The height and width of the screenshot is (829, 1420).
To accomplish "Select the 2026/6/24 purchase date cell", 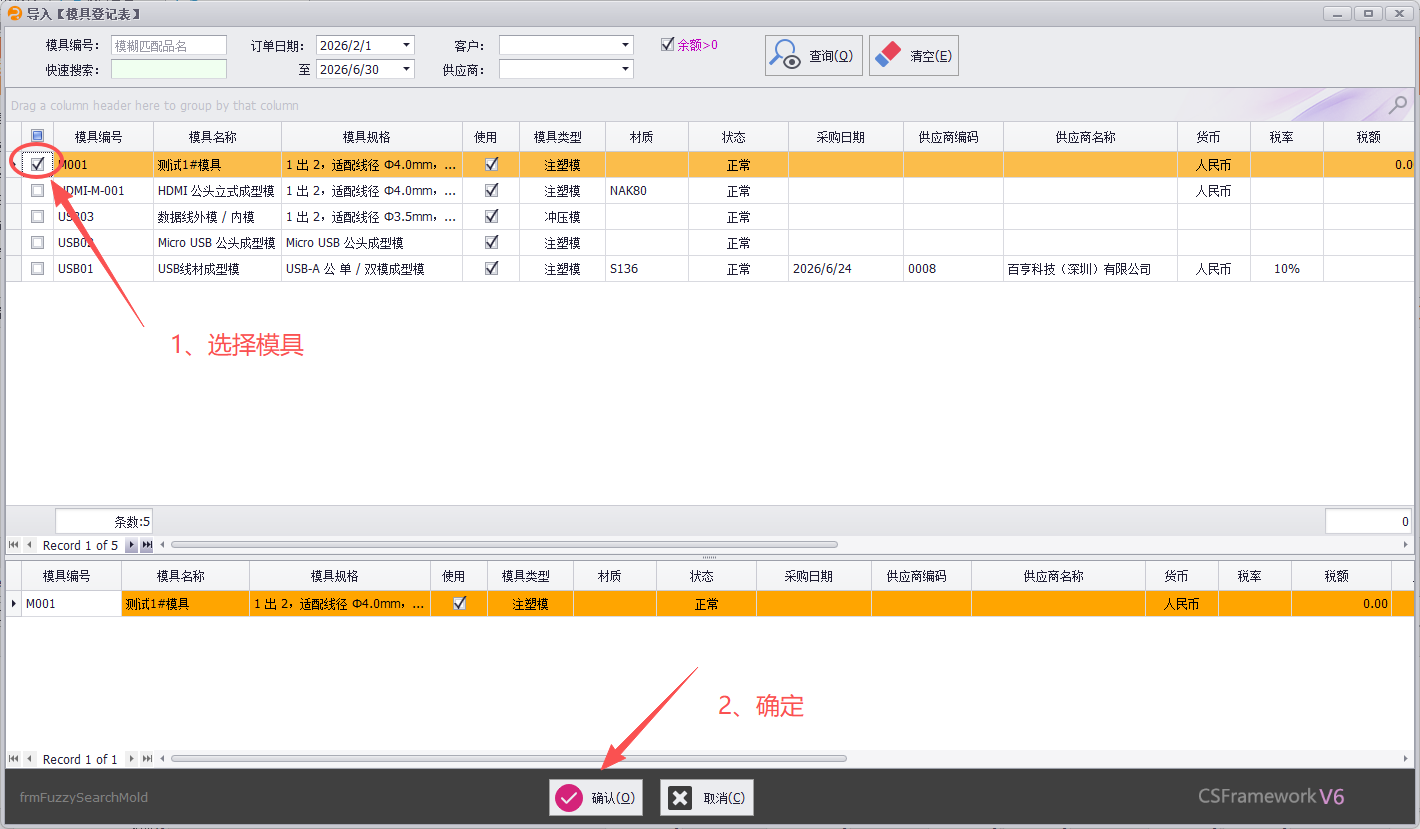I will coord(846,268).
